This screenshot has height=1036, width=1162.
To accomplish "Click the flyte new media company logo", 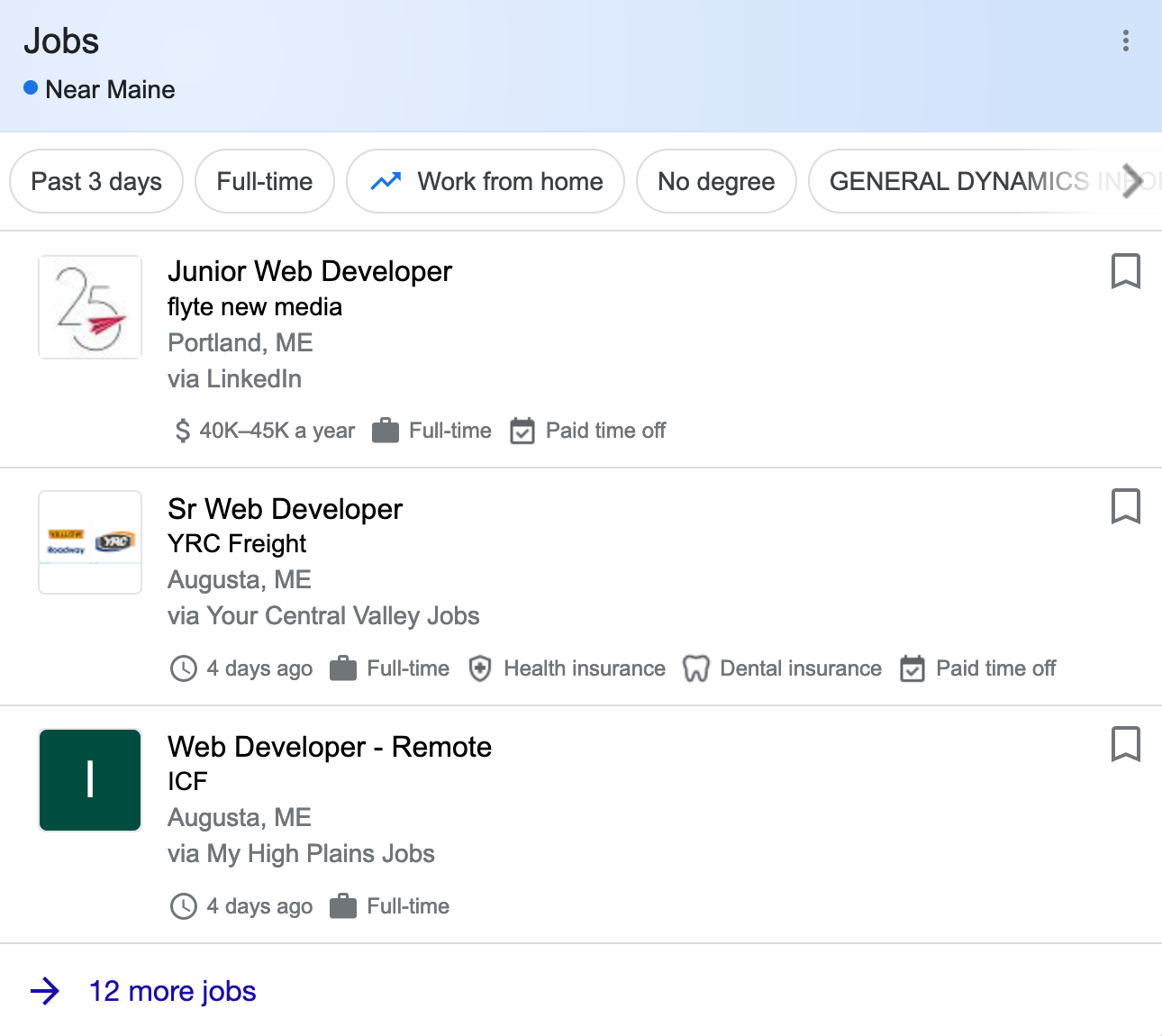I will [89, 307].
